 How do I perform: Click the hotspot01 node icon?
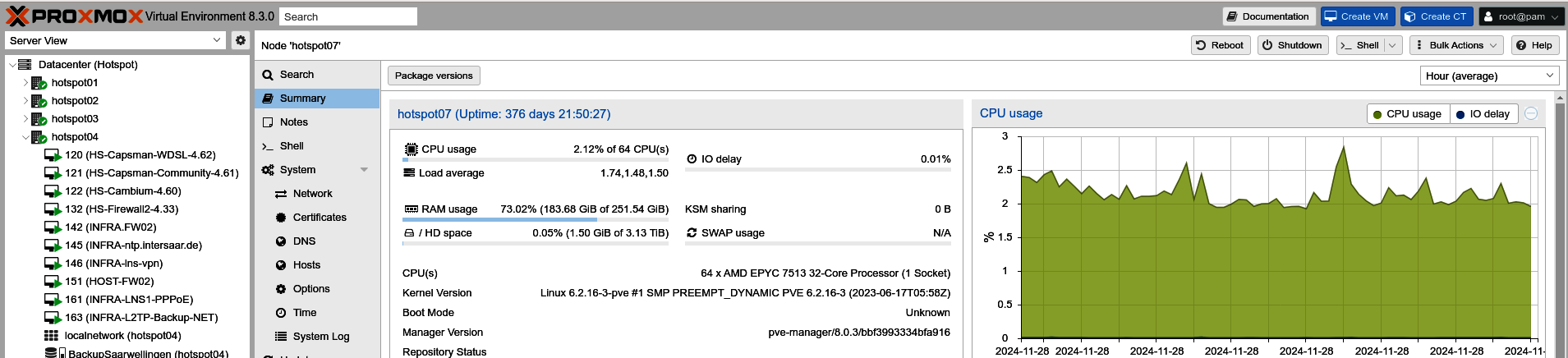39,83
